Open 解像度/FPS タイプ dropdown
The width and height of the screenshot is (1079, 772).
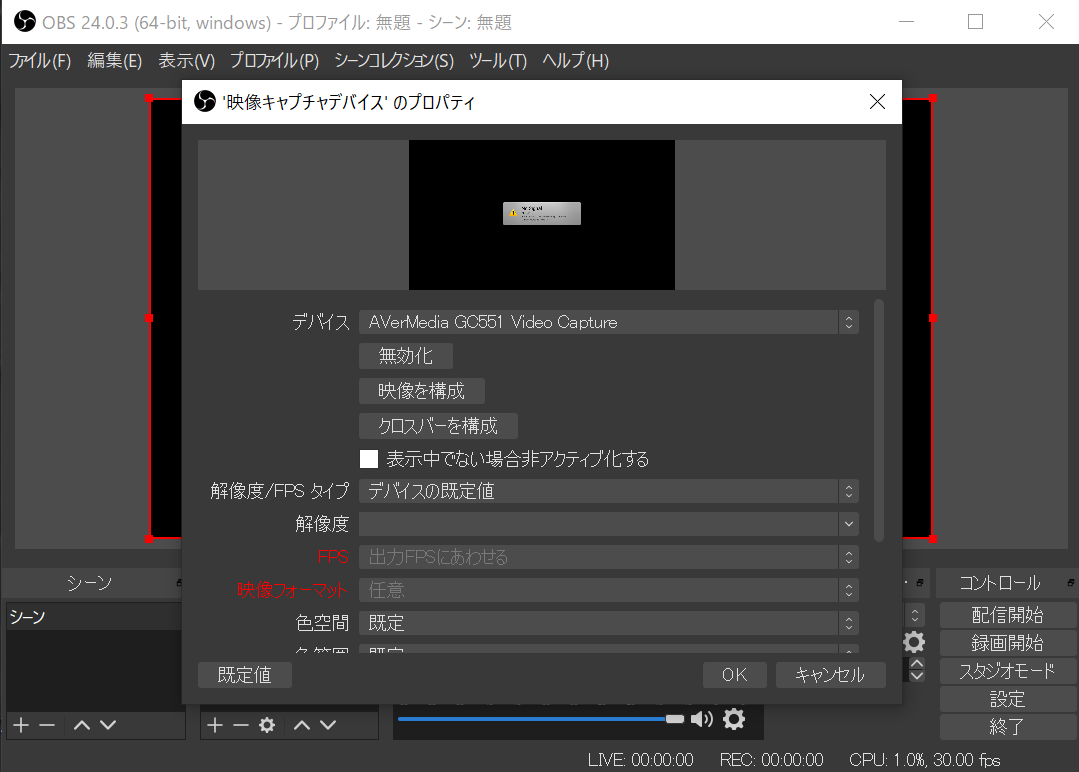tap(608, 491)
